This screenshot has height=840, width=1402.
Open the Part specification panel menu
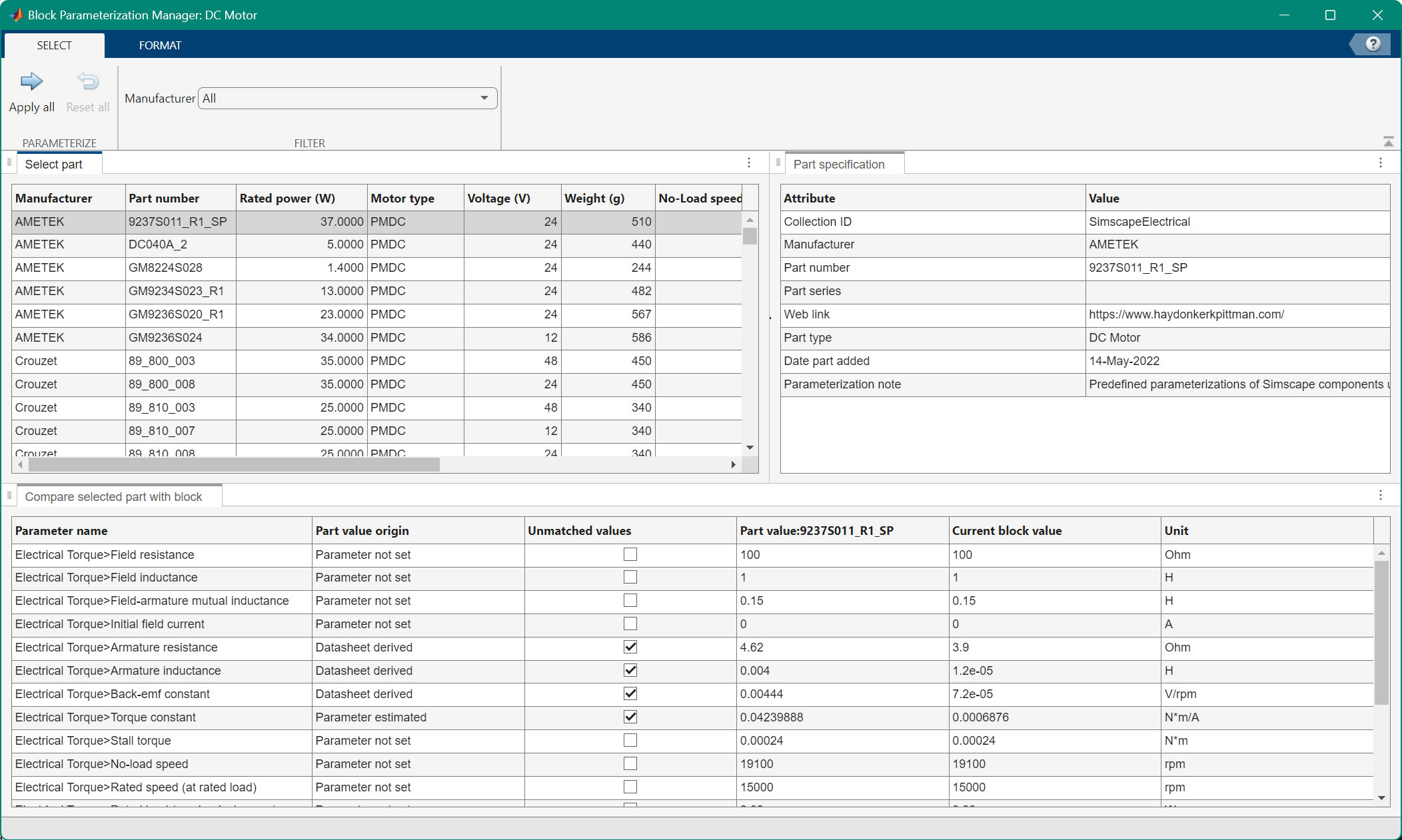[x=1380, y=162]
